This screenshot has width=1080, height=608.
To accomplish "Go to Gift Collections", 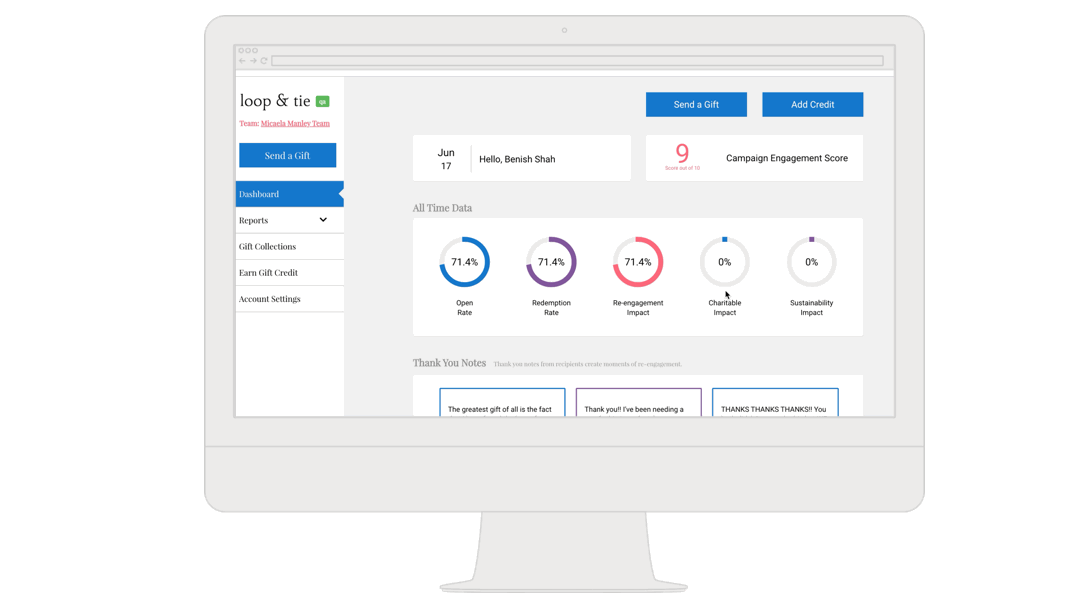I will [289, 247].
